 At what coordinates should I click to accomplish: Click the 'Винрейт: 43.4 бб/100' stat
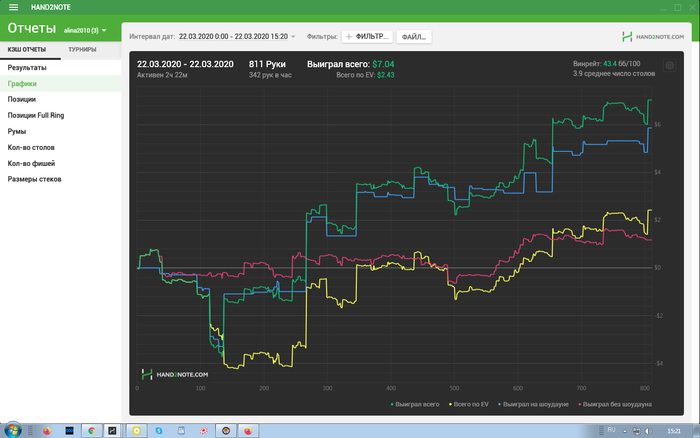(606, 64)
